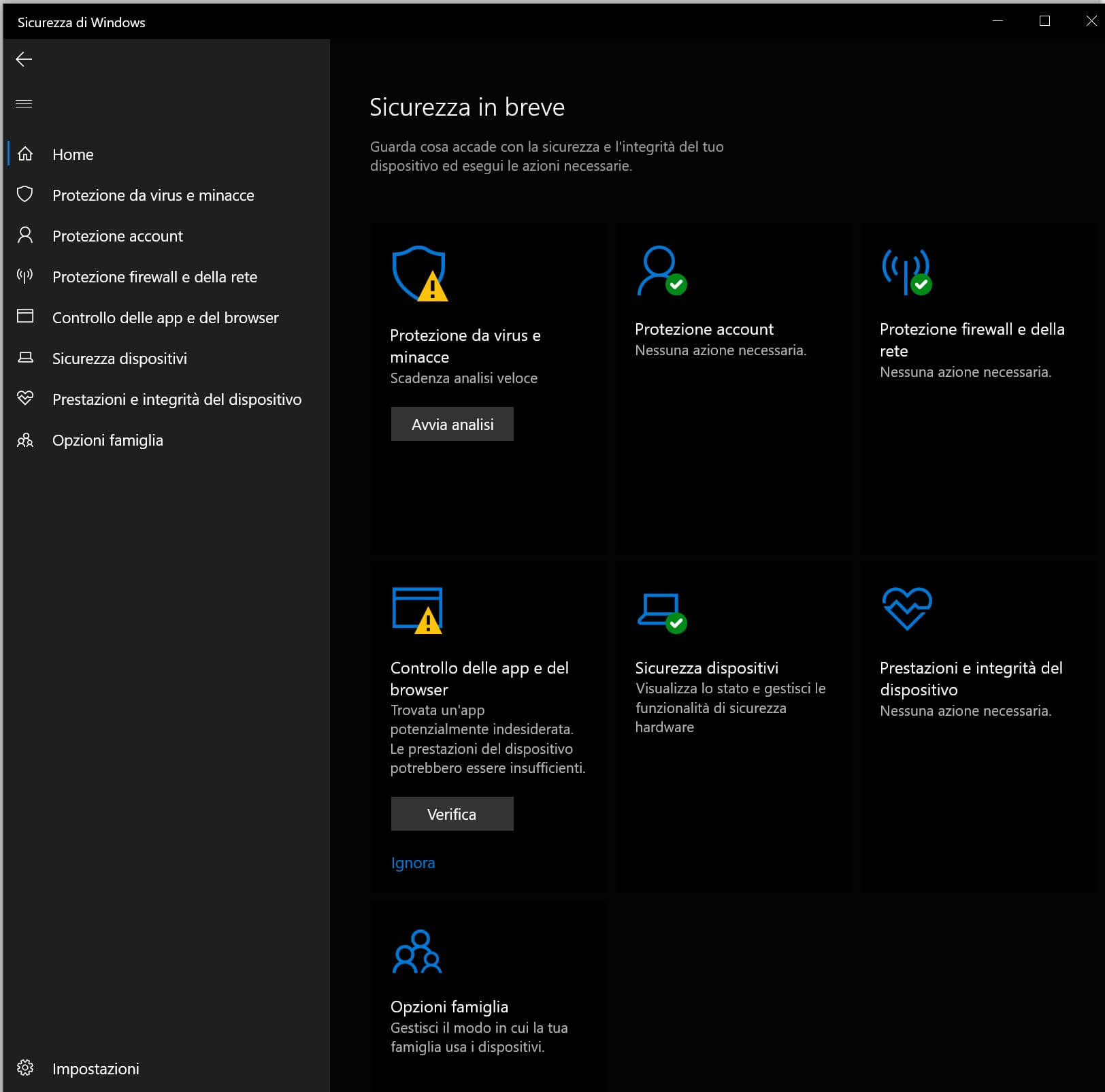Click the firewall tile antenna icon
This screenshot has width=1105, height=1092.
(906, 271)
